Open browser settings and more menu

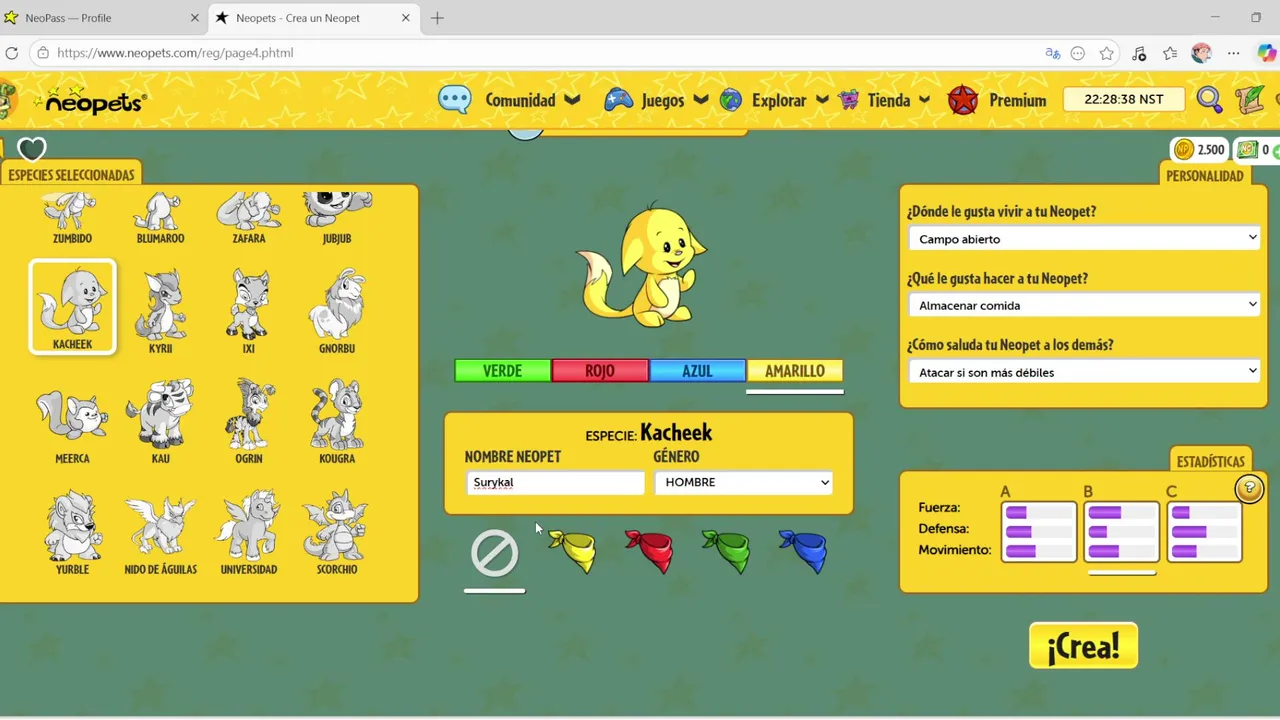(1234, 53)
